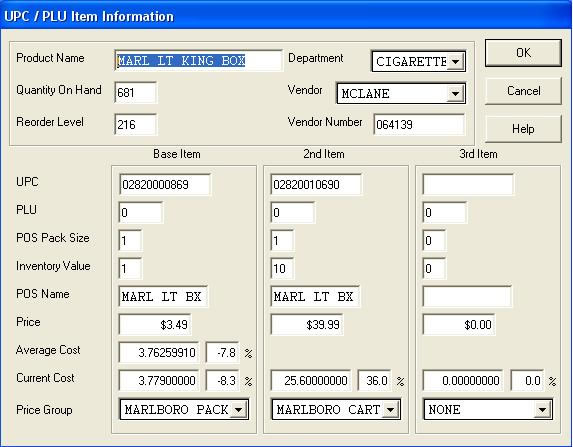
Task: Click Average Cost field 3.76259910
Action: [159, 352]
